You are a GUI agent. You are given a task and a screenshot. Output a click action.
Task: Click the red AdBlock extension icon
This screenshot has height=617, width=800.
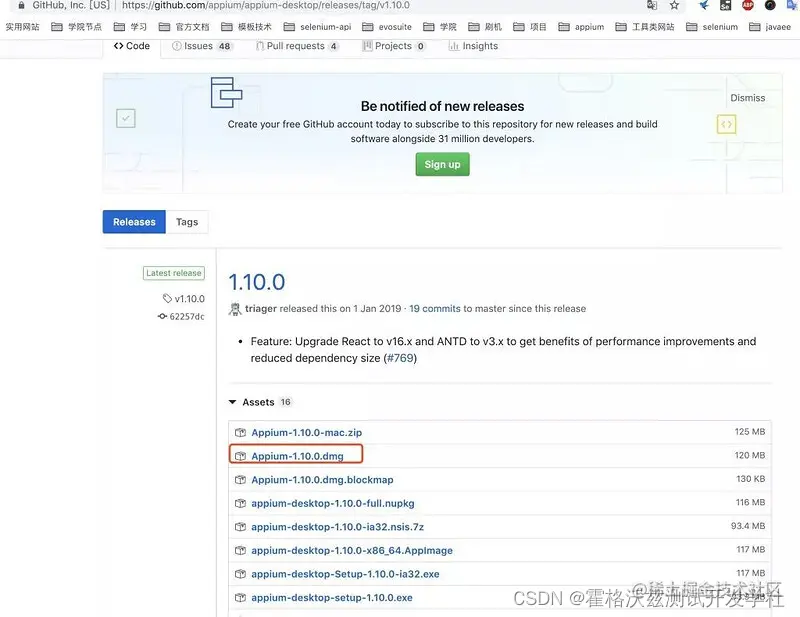pos(748,5)
